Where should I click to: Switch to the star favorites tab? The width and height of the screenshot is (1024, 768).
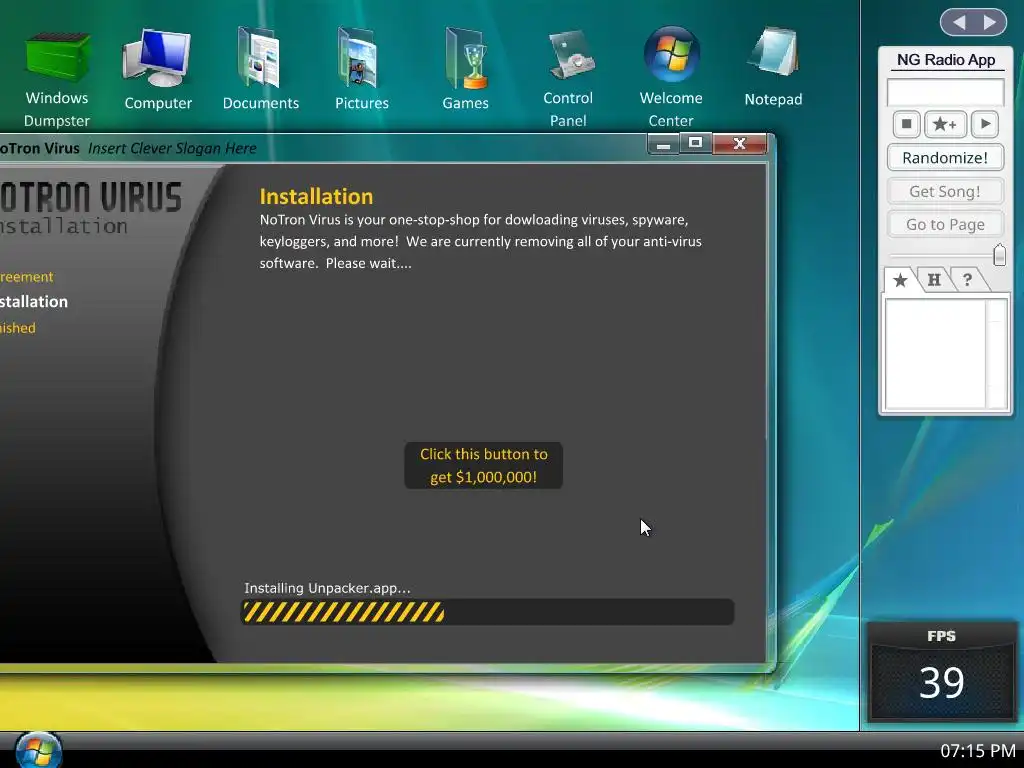(x=900, y=280)
